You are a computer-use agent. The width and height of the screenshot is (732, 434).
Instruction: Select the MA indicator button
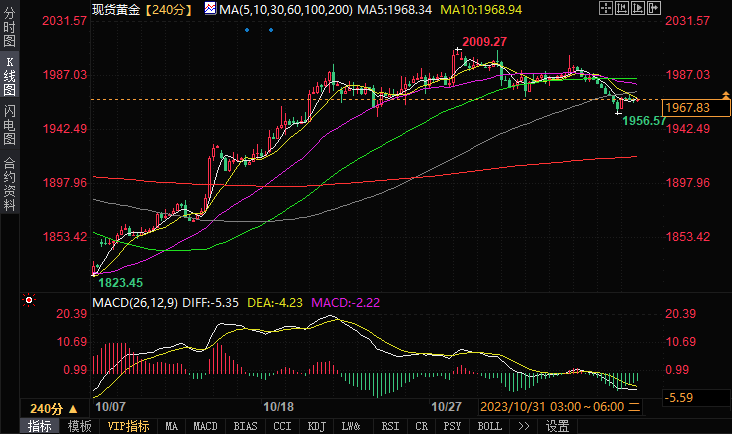[x=171, y=426]
